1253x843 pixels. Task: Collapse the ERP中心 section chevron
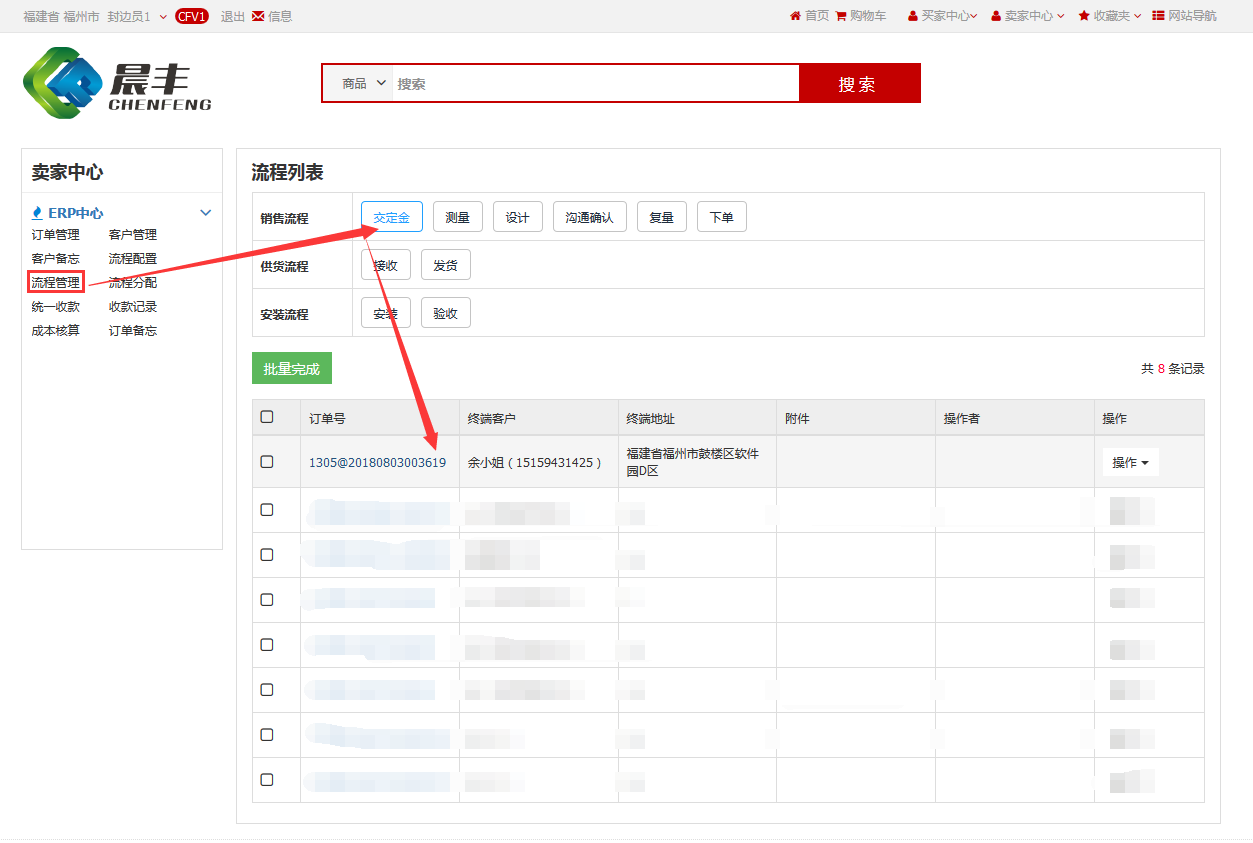pos(206,213)
